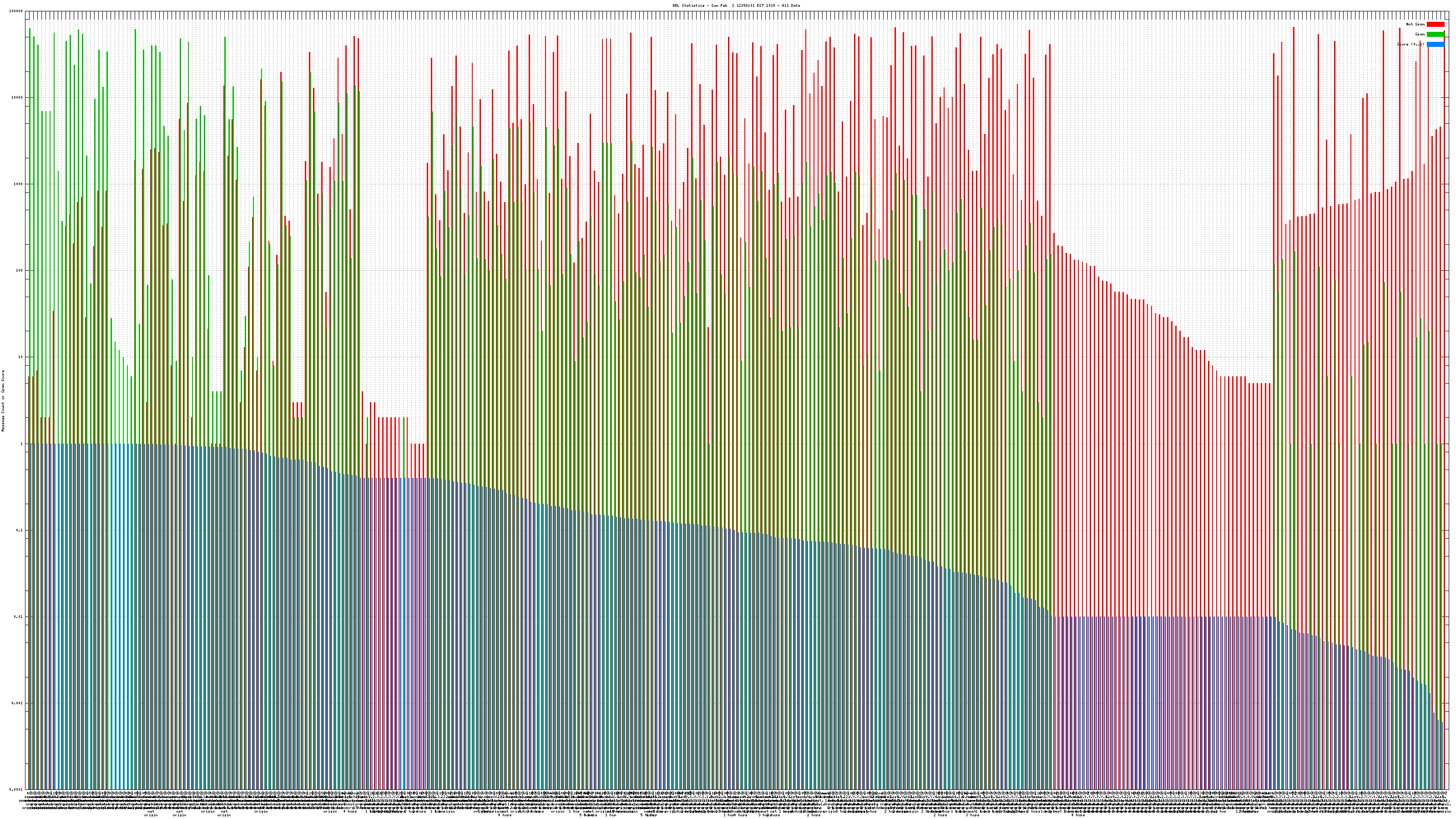Click the green Spam legend swatch

[1435, 35]
